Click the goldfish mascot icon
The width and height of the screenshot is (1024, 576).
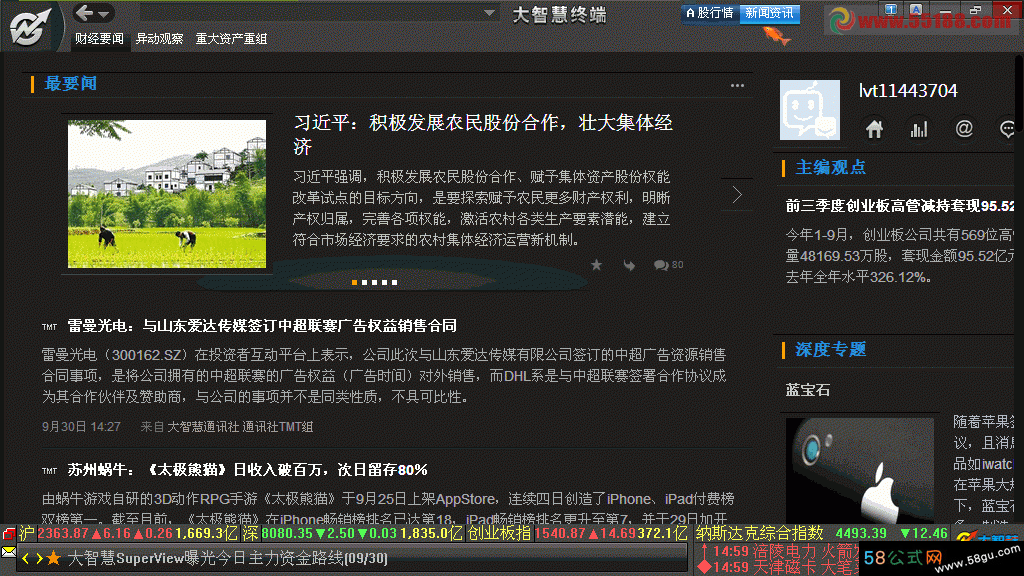[777, 35]
